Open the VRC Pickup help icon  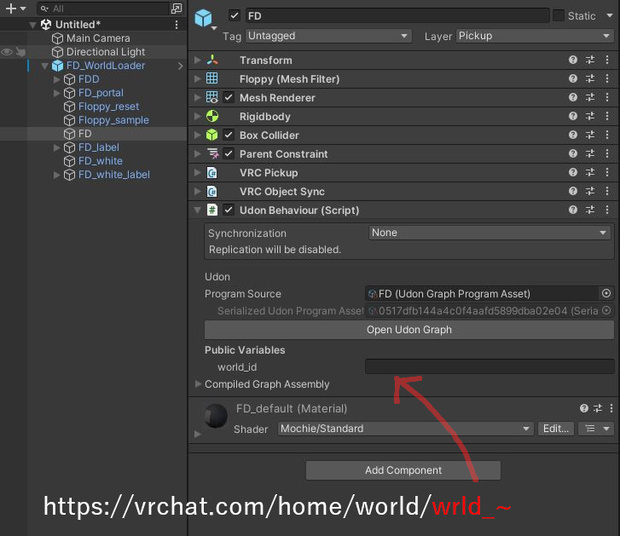(x=573, y=172)
